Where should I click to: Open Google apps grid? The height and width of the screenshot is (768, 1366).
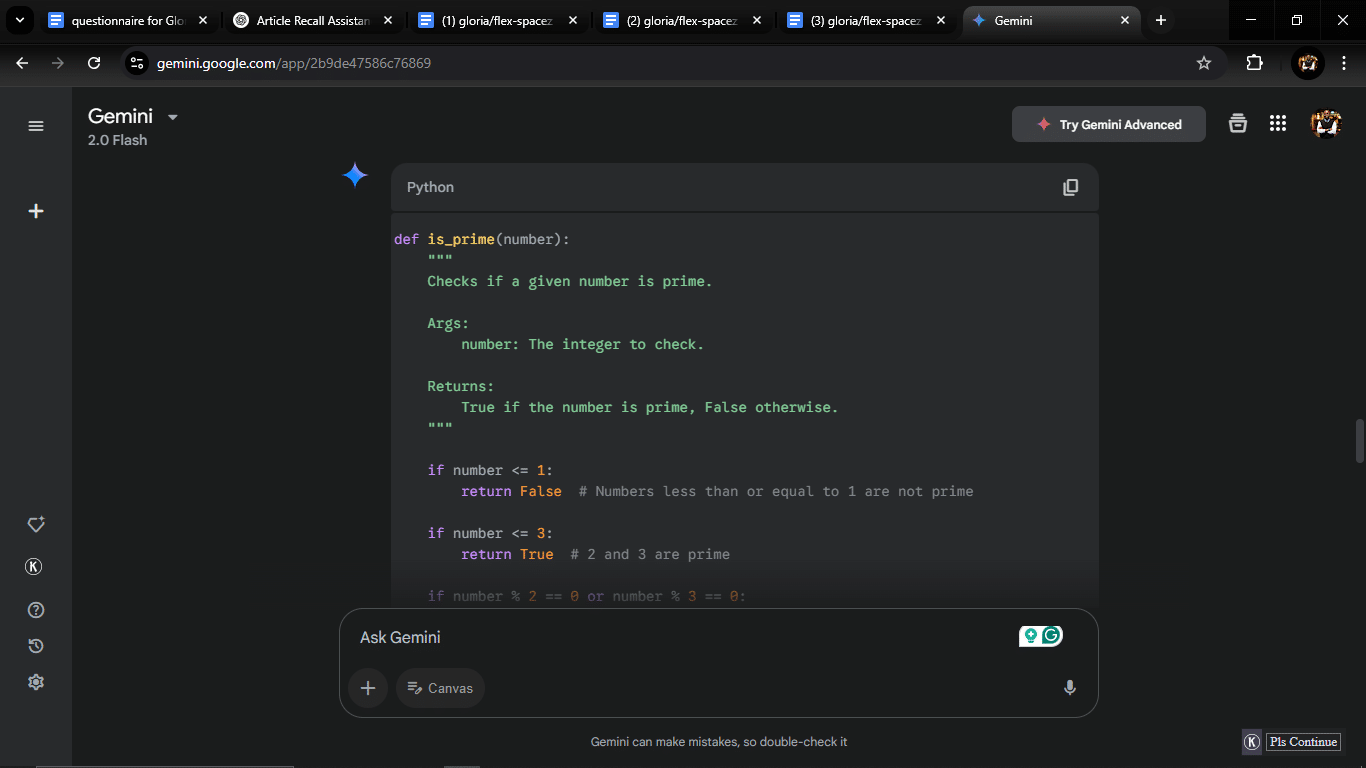pos(1277,123)
